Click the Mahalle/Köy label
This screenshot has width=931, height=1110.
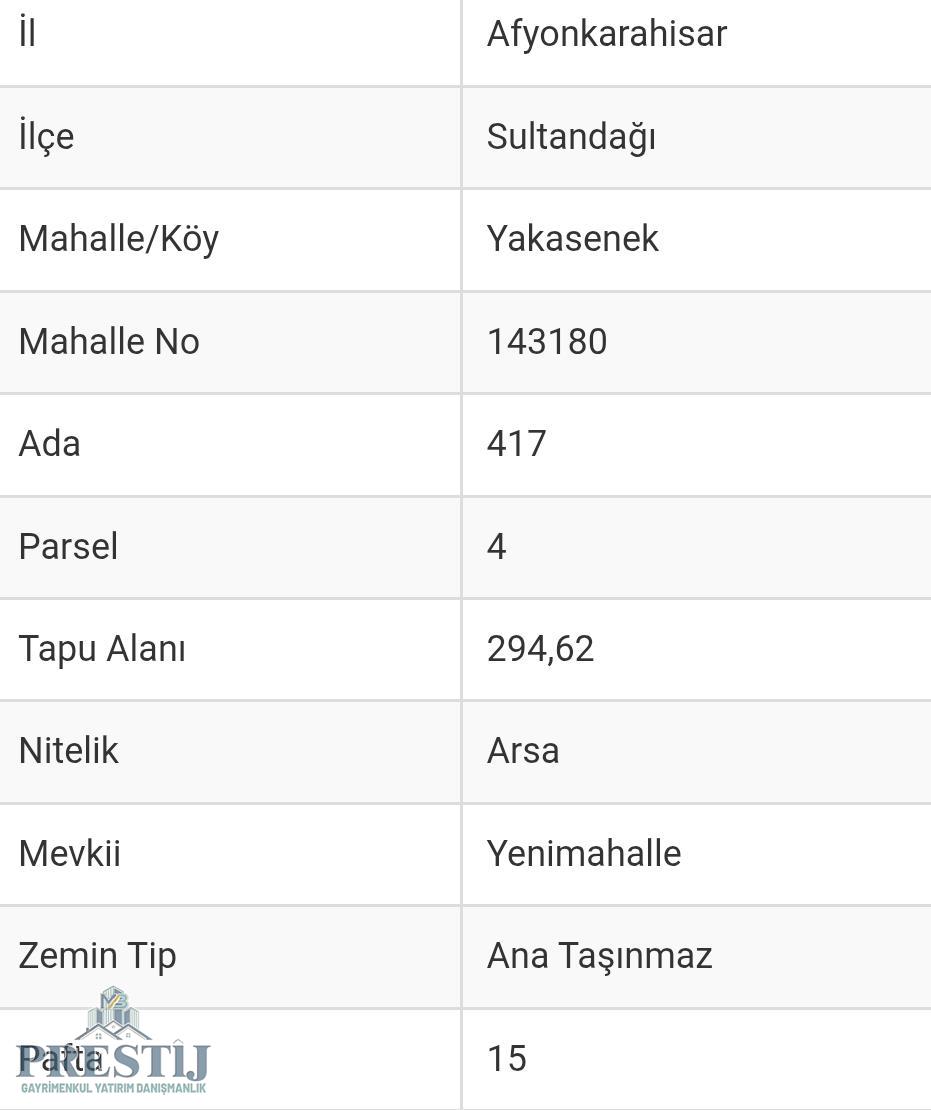click(x=119, y=239)
